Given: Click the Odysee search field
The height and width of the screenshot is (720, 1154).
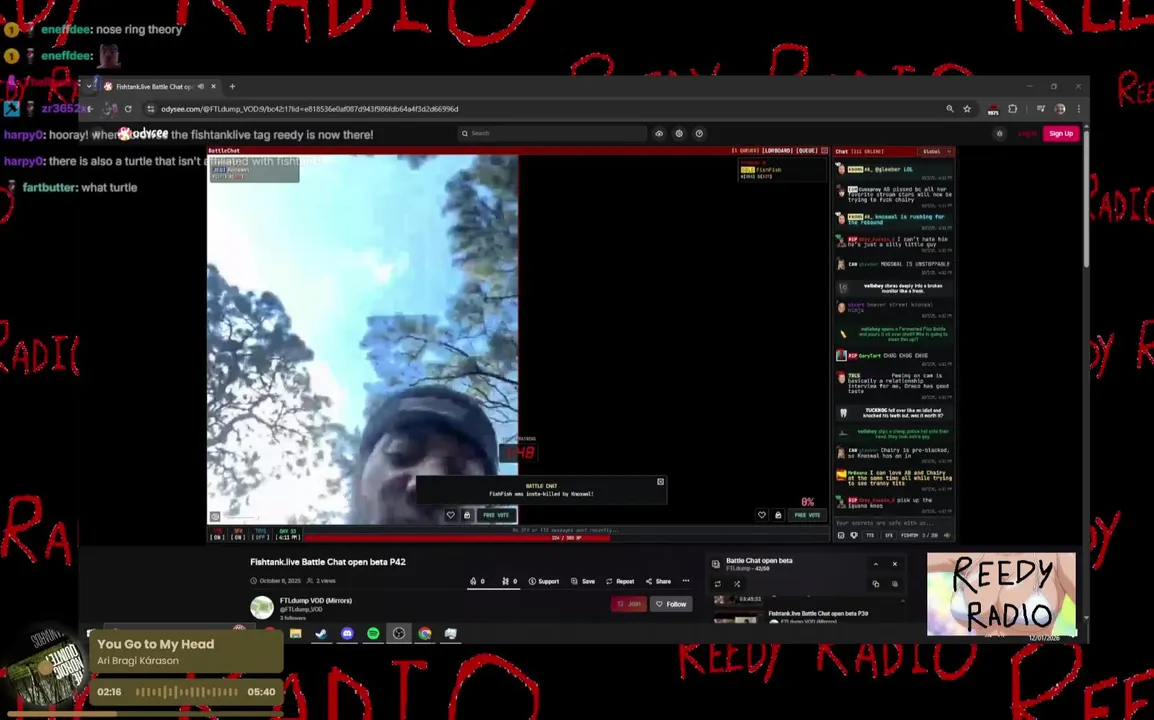Looking at the screenshot, I should point(552,133).
